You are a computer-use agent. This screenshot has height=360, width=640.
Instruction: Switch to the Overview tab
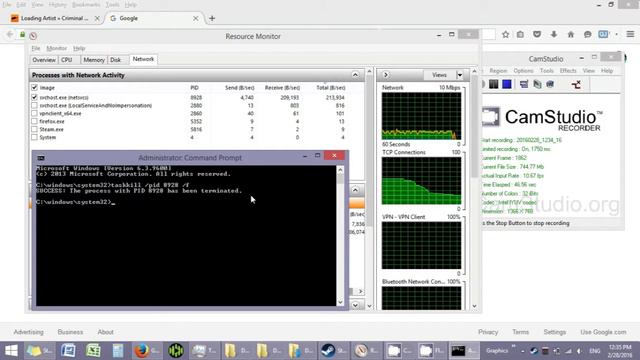44,60
